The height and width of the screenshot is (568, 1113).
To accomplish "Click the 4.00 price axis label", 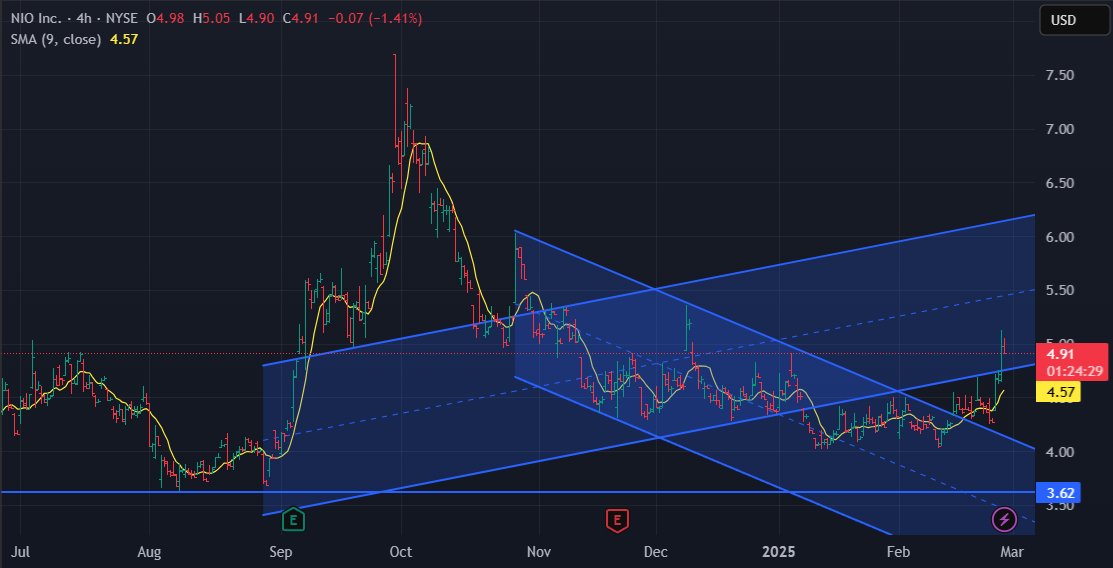I will 1058,452.
